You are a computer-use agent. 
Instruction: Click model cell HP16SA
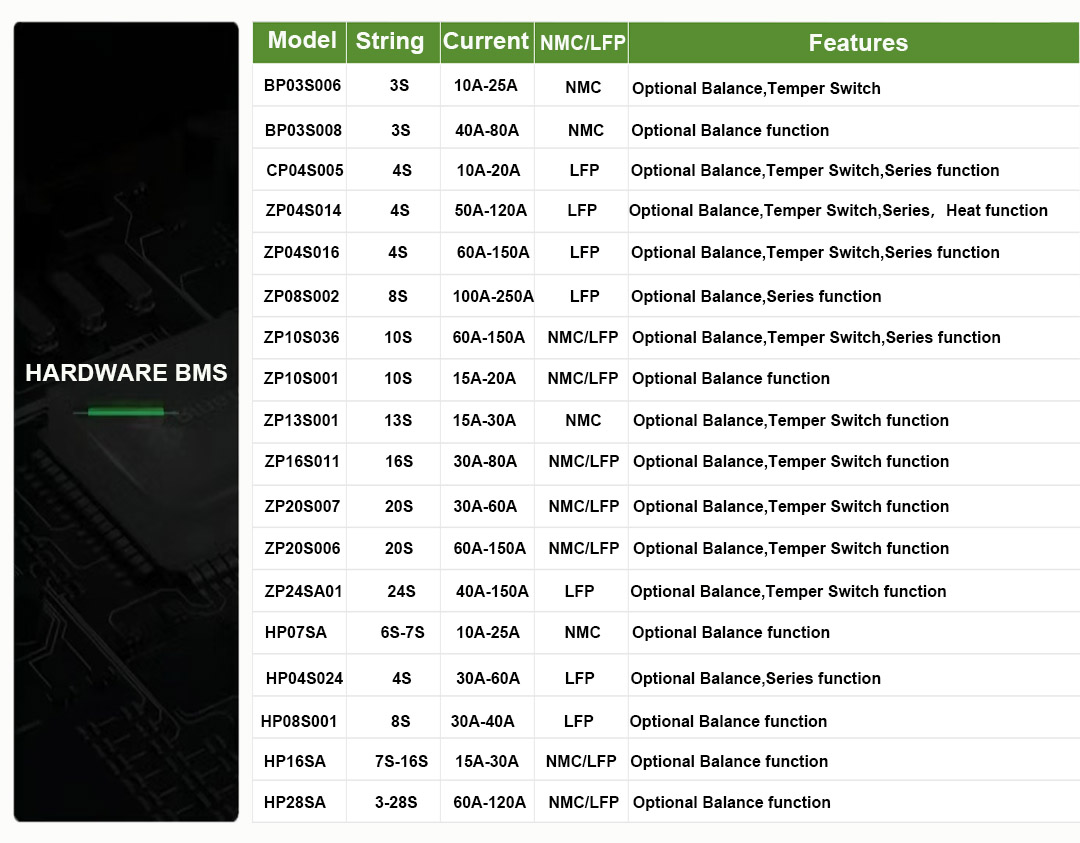coord(295,761)
